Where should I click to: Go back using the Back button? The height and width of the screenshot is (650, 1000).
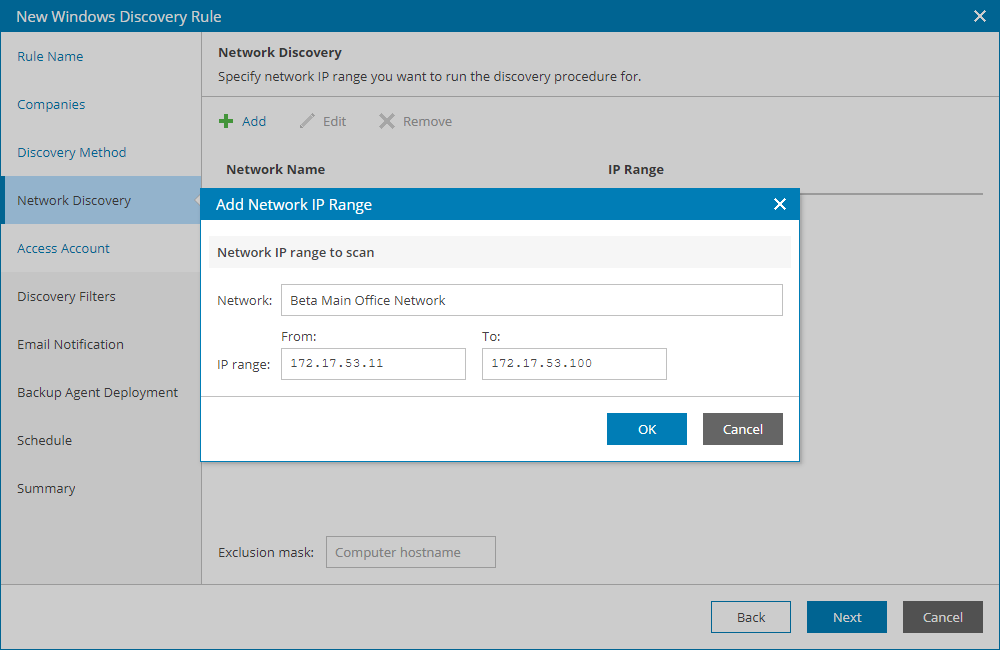[x=750, y=616]
